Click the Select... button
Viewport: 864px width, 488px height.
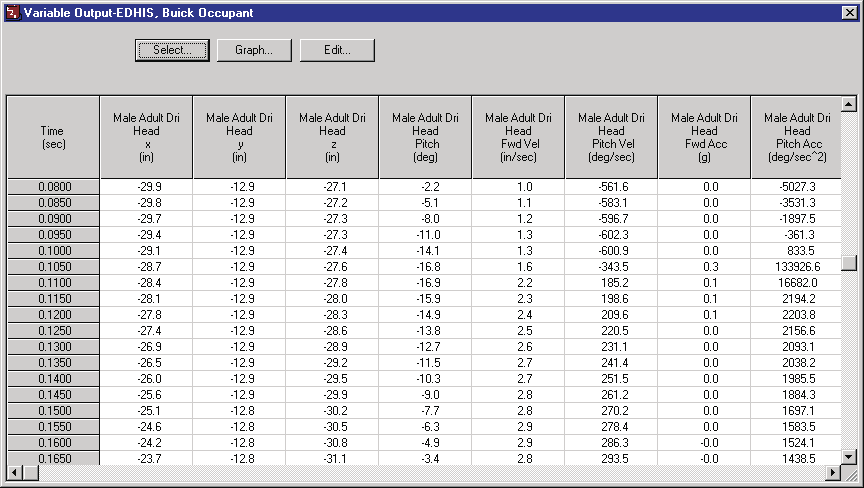(x=172, y=50)
